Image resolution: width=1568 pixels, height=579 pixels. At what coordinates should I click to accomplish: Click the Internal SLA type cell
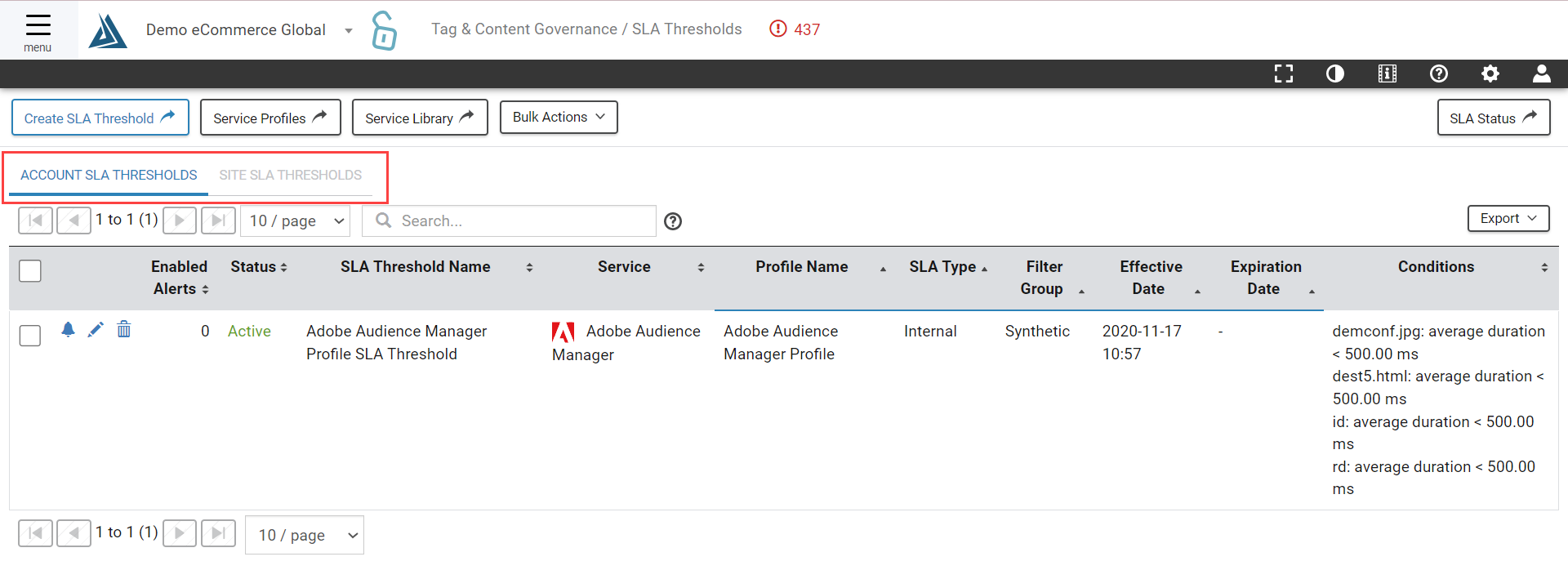click(930, 331)
